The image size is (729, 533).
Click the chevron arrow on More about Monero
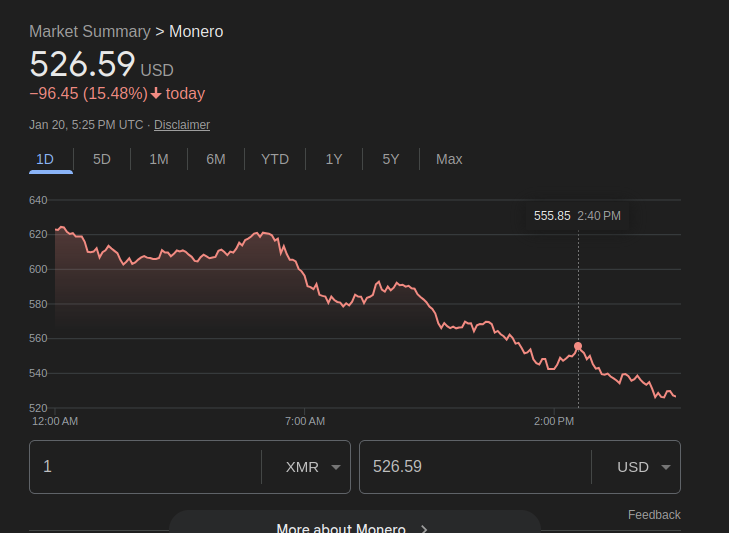[424, 528]
